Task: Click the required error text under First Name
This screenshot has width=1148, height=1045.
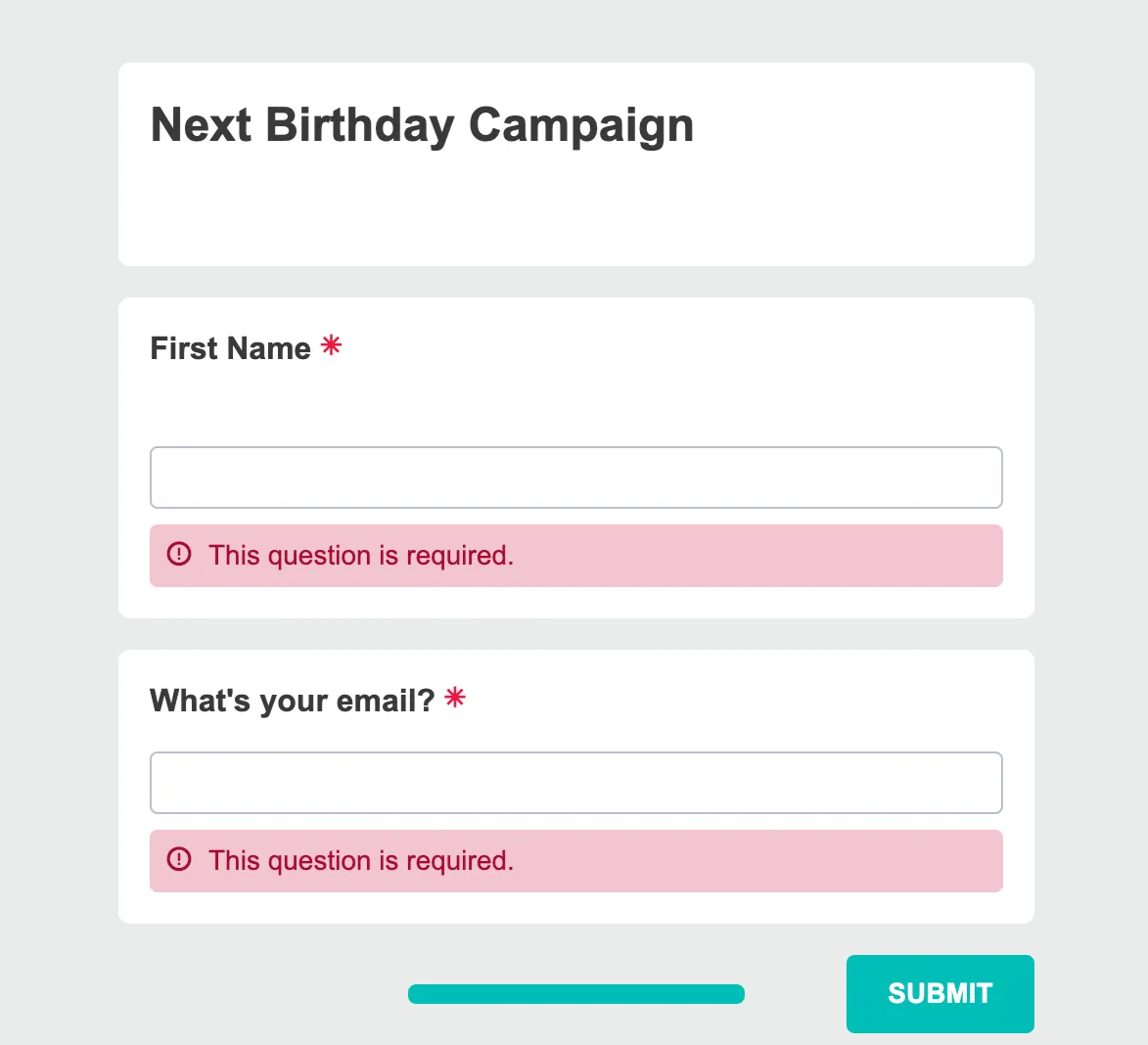Action: 361,556
